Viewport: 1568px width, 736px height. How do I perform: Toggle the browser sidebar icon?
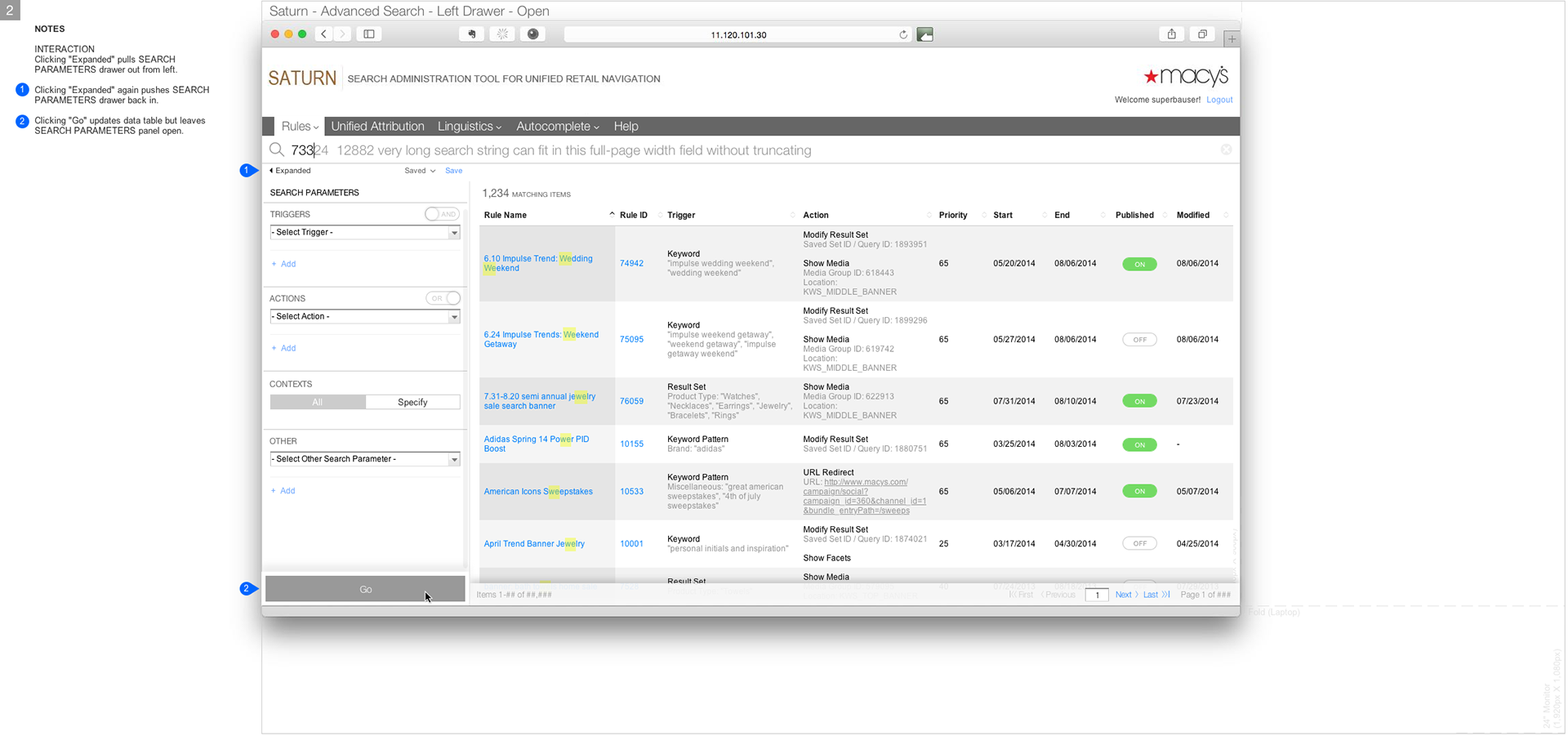coord(369,34)
